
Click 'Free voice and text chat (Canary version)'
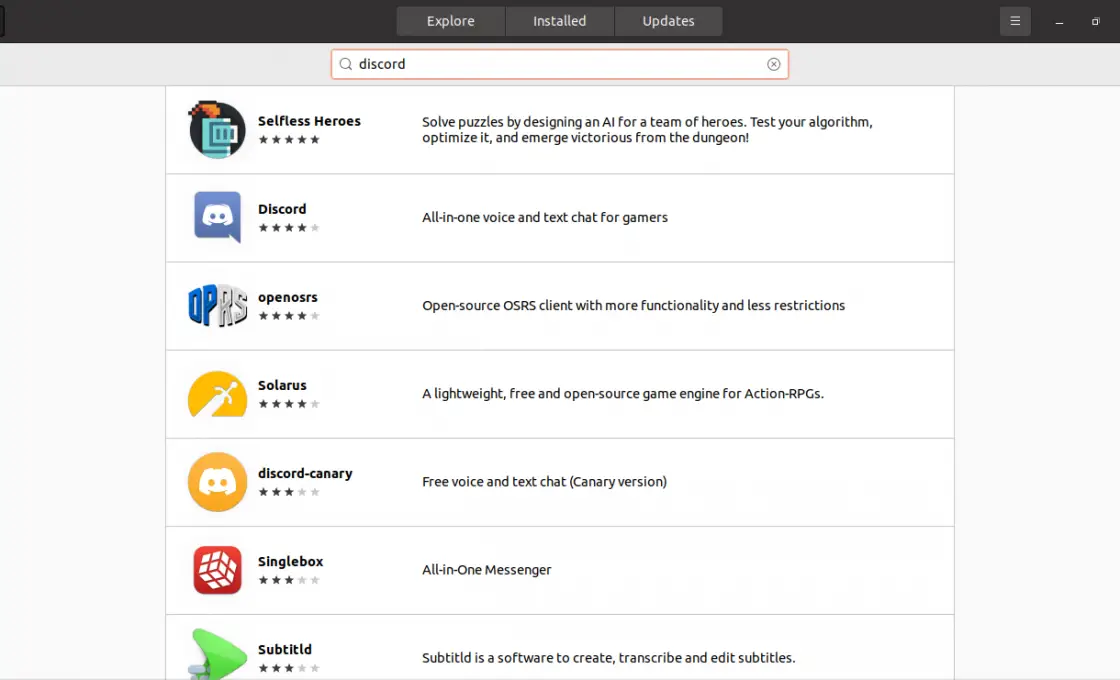pos(544,482)
